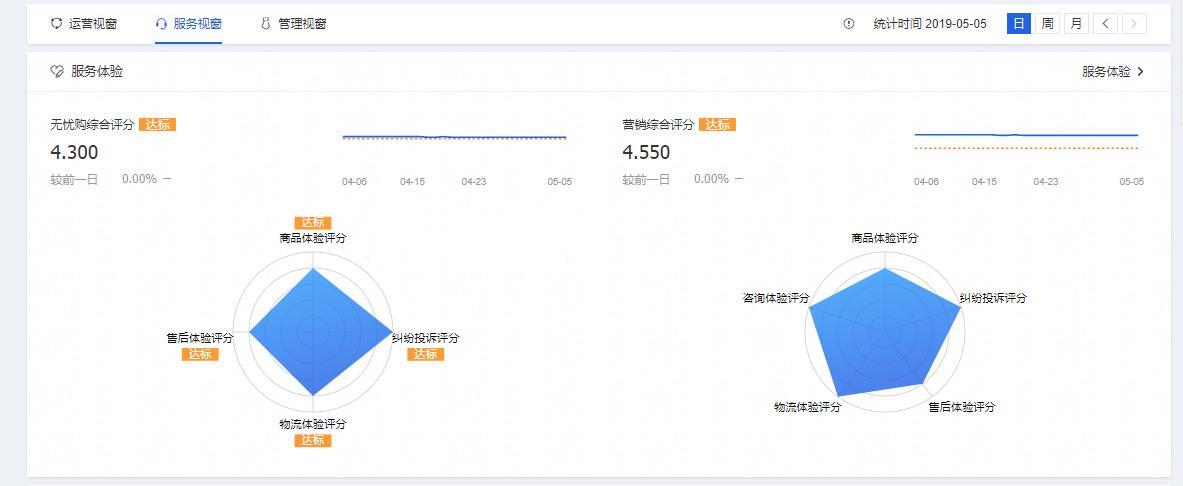
Task: Select the 周 time range button
Action: 1047,23
